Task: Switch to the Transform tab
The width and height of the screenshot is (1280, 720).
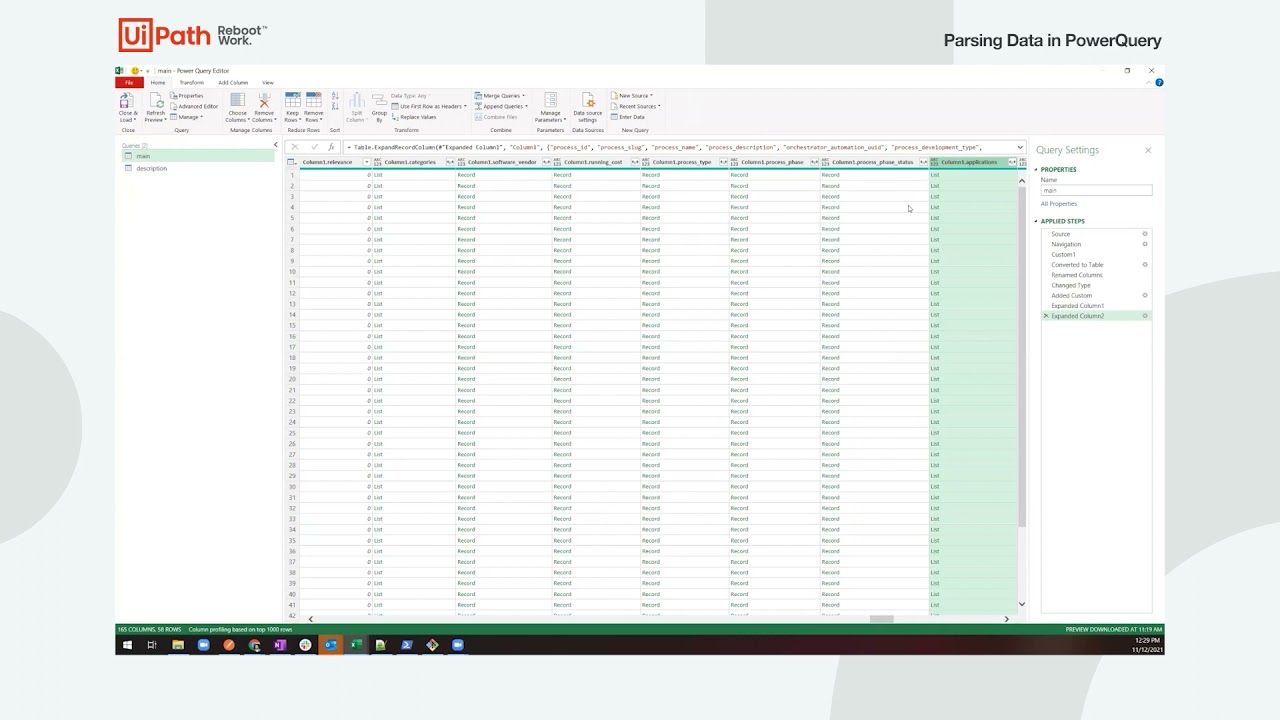Action: pyautogui.click(x=191, y=82)
